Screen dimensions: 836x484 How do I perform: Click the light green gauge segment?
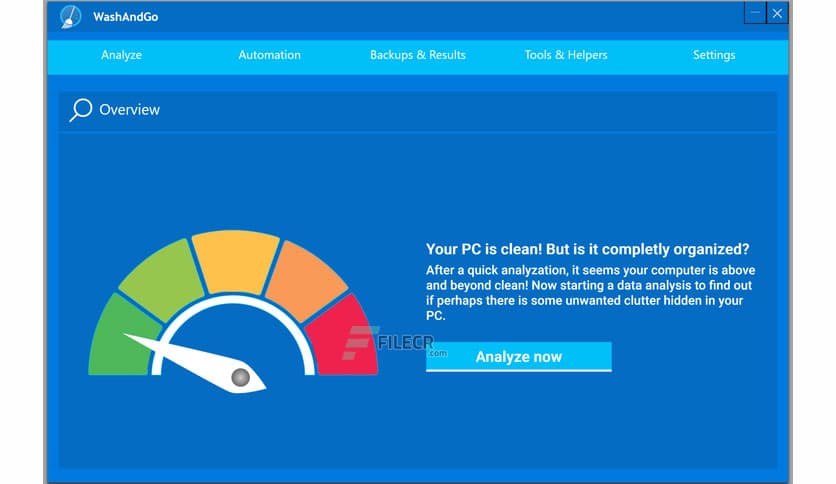162,279
